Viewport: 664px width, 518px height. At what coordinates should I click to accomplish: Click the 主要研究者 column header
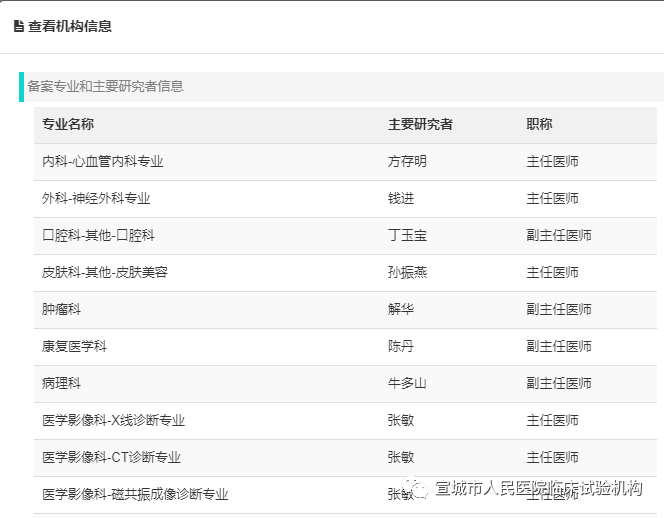pyautogui.click(x=420, y=124)
